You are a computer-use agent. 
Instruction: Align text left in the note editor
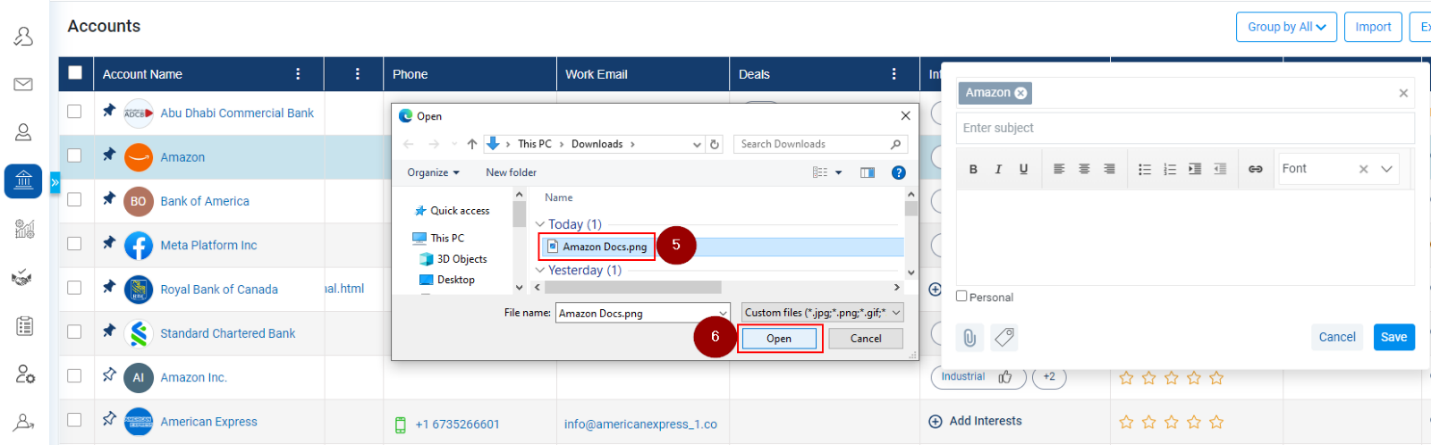pos(1059,169)
